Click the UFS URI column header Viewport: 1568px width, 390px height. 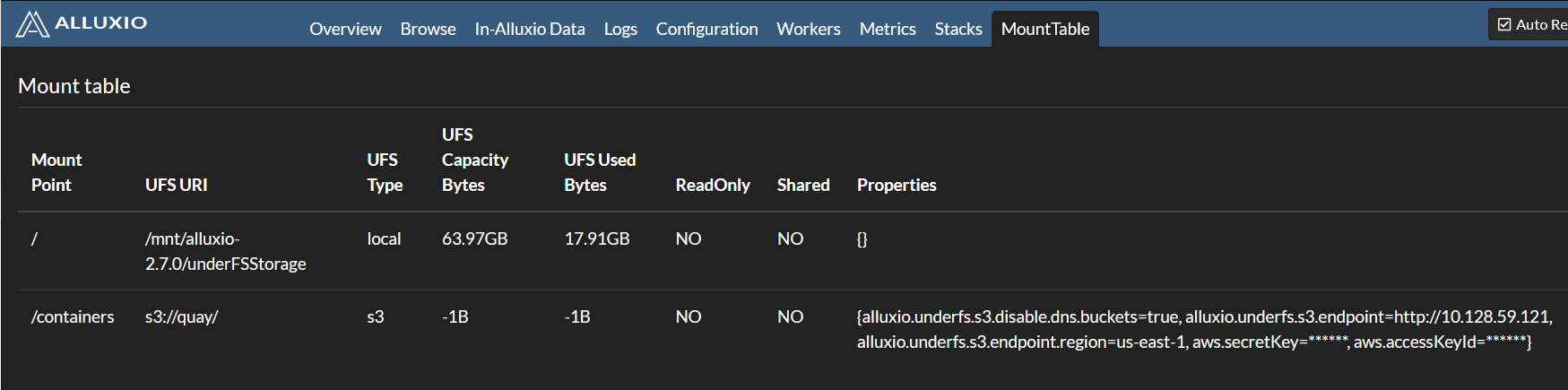point(177,185)
